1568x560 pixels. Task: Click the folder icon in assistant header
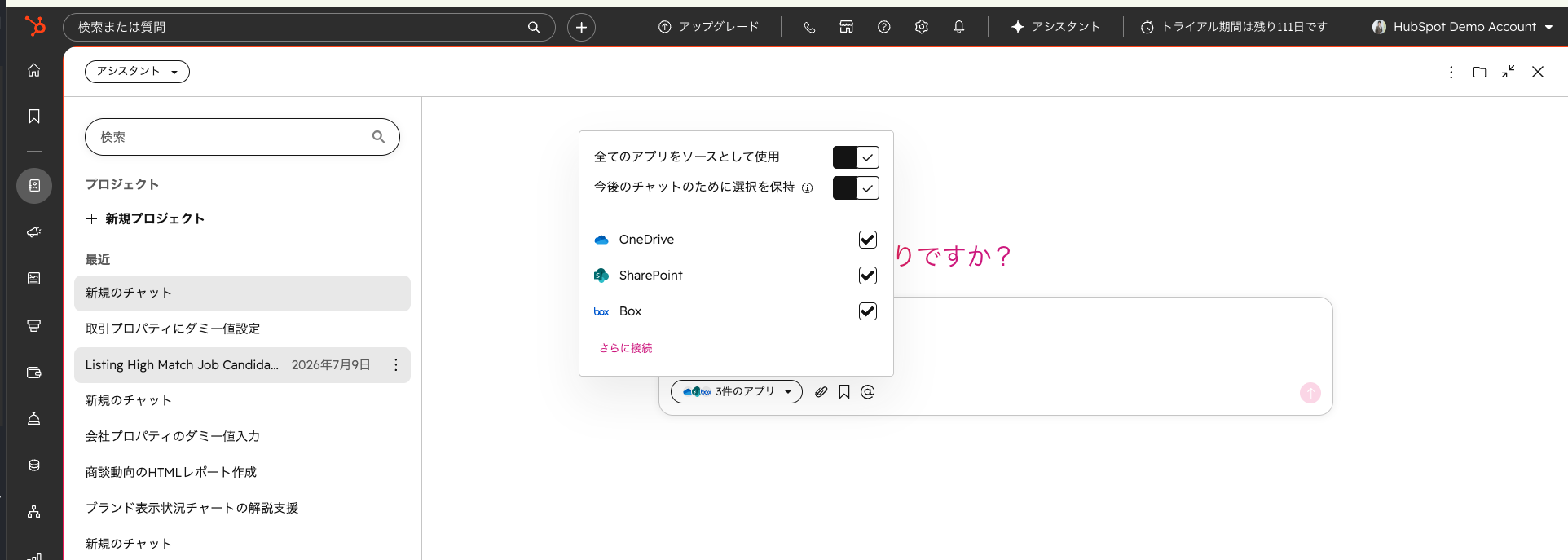tap(1480, 72)
